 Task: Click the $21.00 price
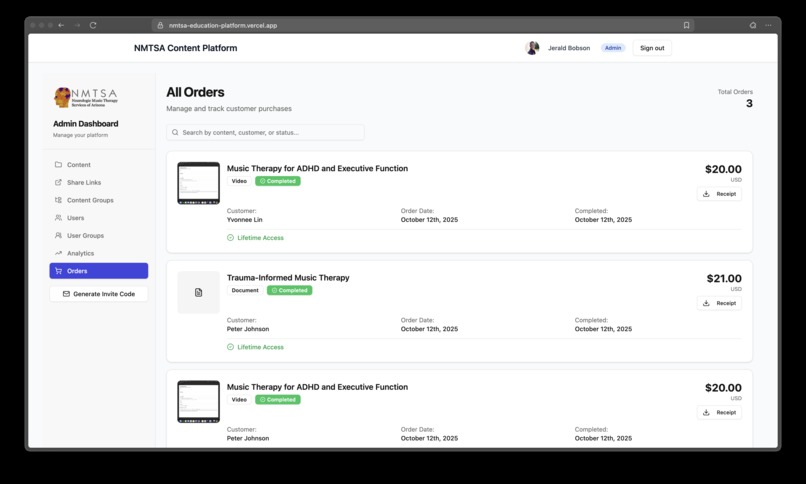[724, 278]
